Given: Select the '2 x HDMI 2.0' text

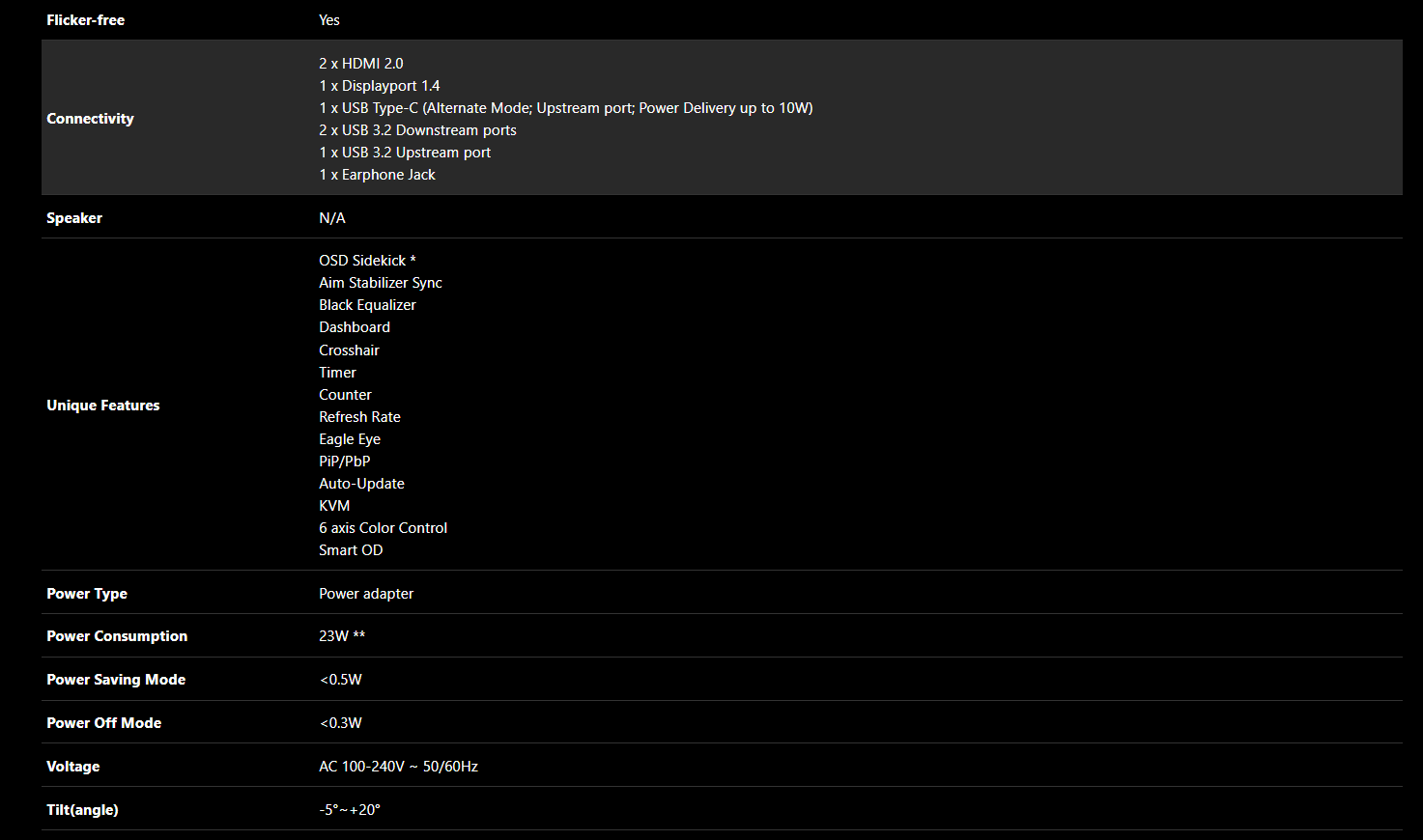Looking at the screenshot, I should (x=361, y=64).
